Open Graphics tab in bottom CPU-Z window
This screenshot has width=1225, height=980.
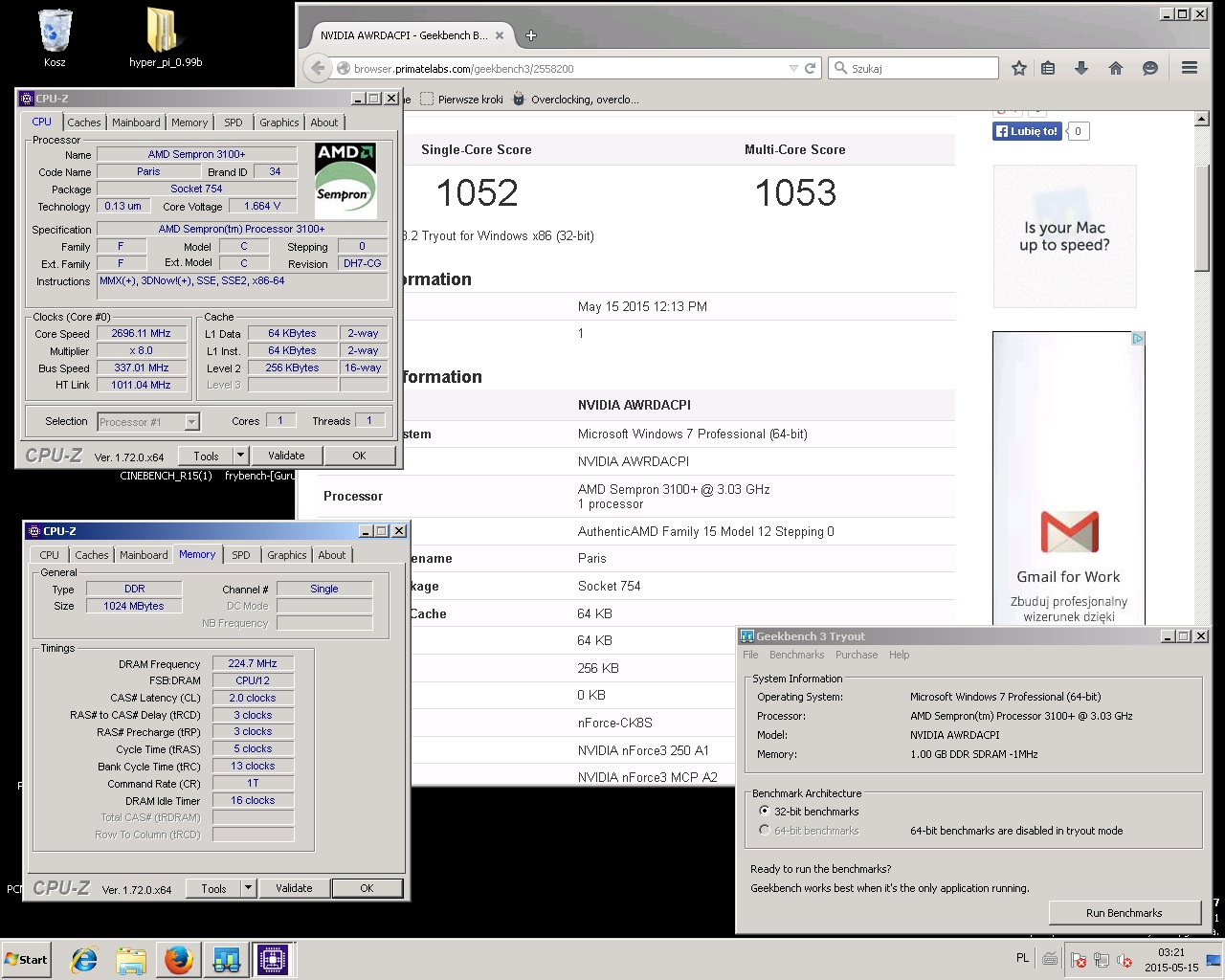[x=287, y=555]
